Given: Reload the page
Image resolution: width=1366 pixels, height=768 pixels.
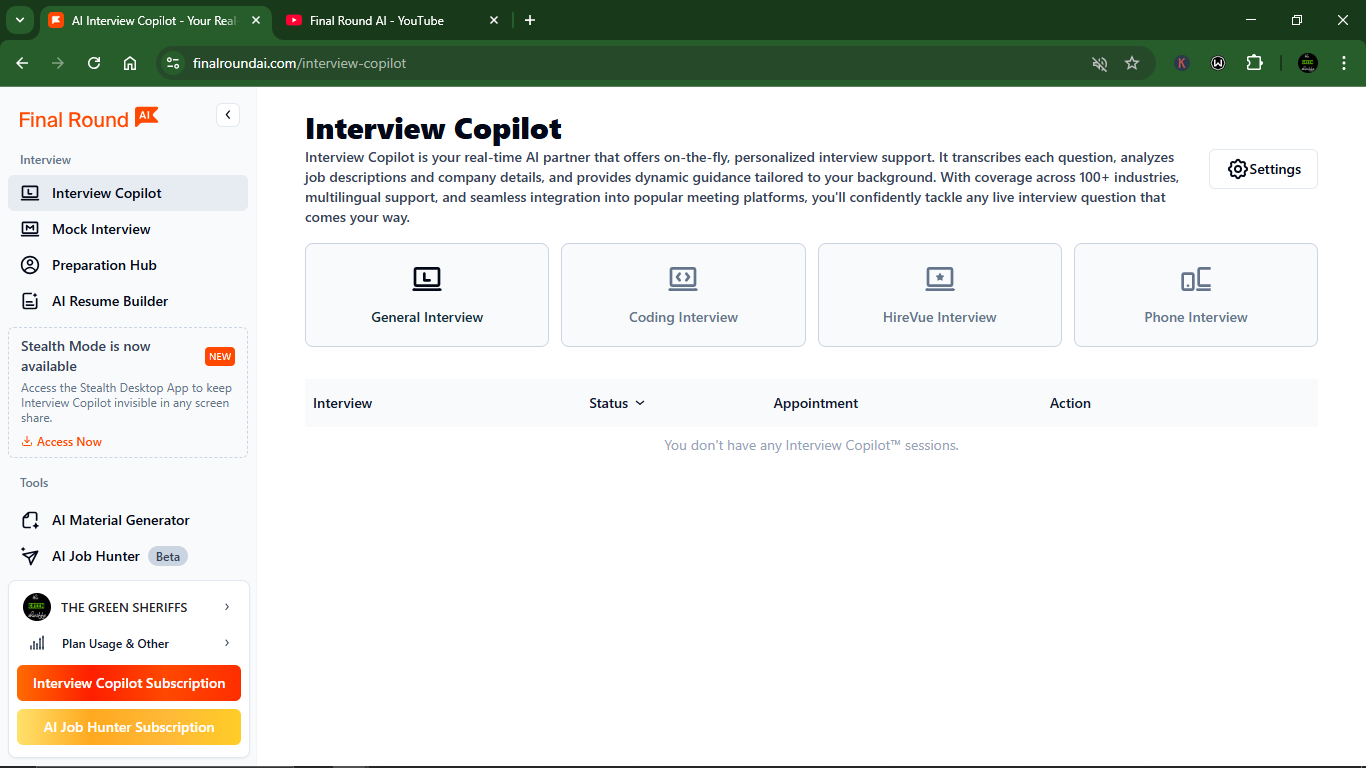Looking at the screenshot, I should [94, 63].
